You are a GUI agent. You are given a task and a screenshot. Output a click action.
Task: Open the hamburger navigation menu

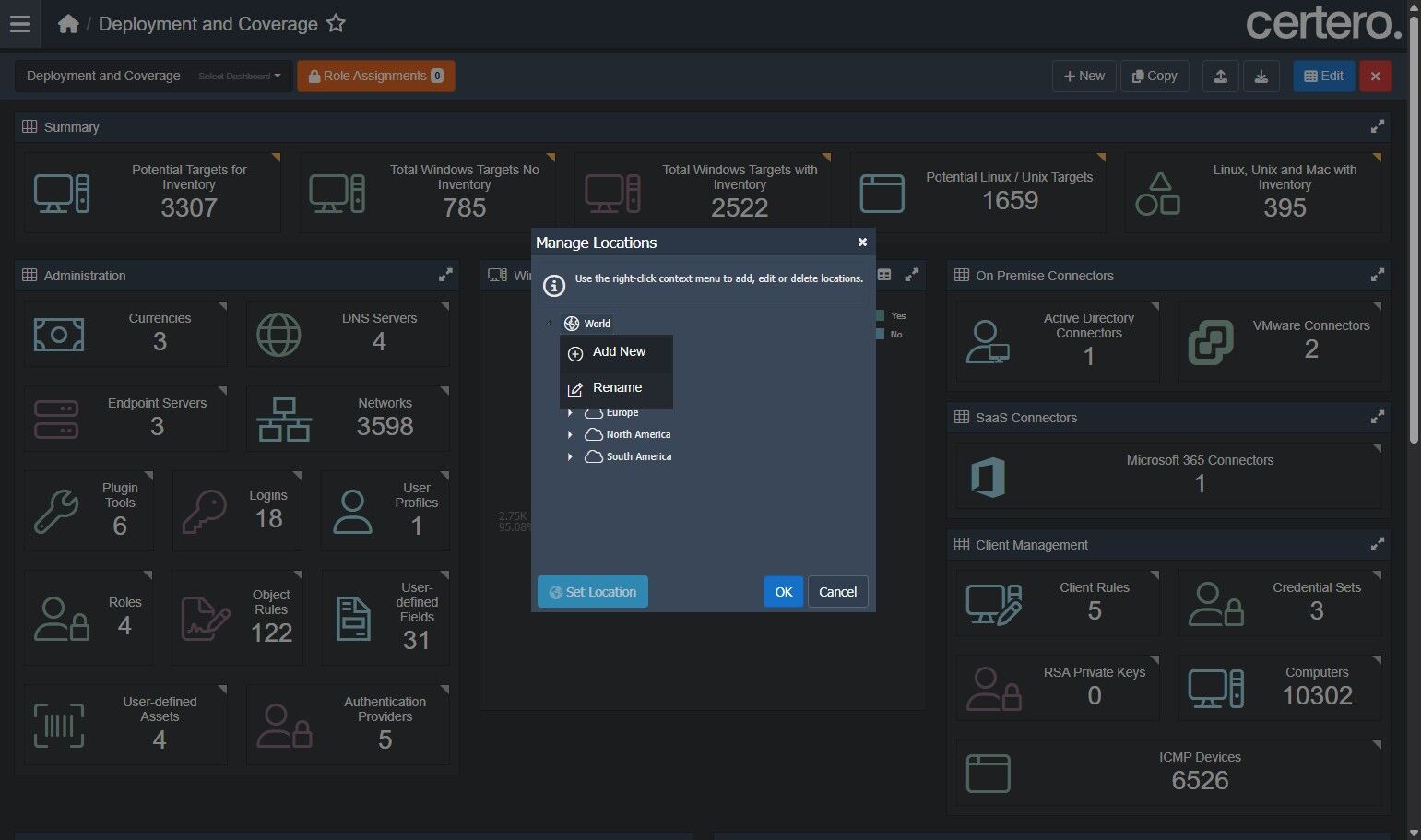point(19,24)
